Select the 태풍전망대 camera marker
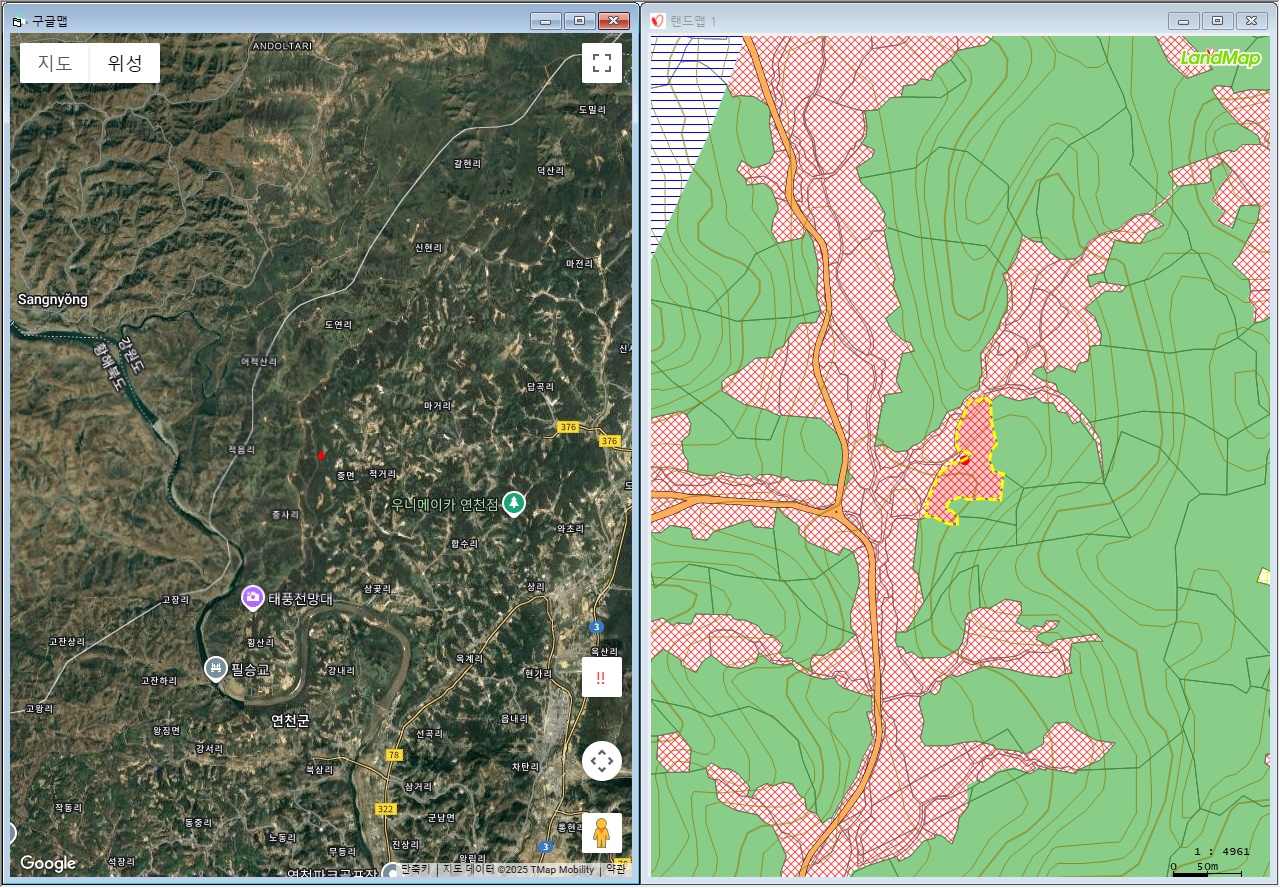This screenshot has width=1280, height=888. 253,598
